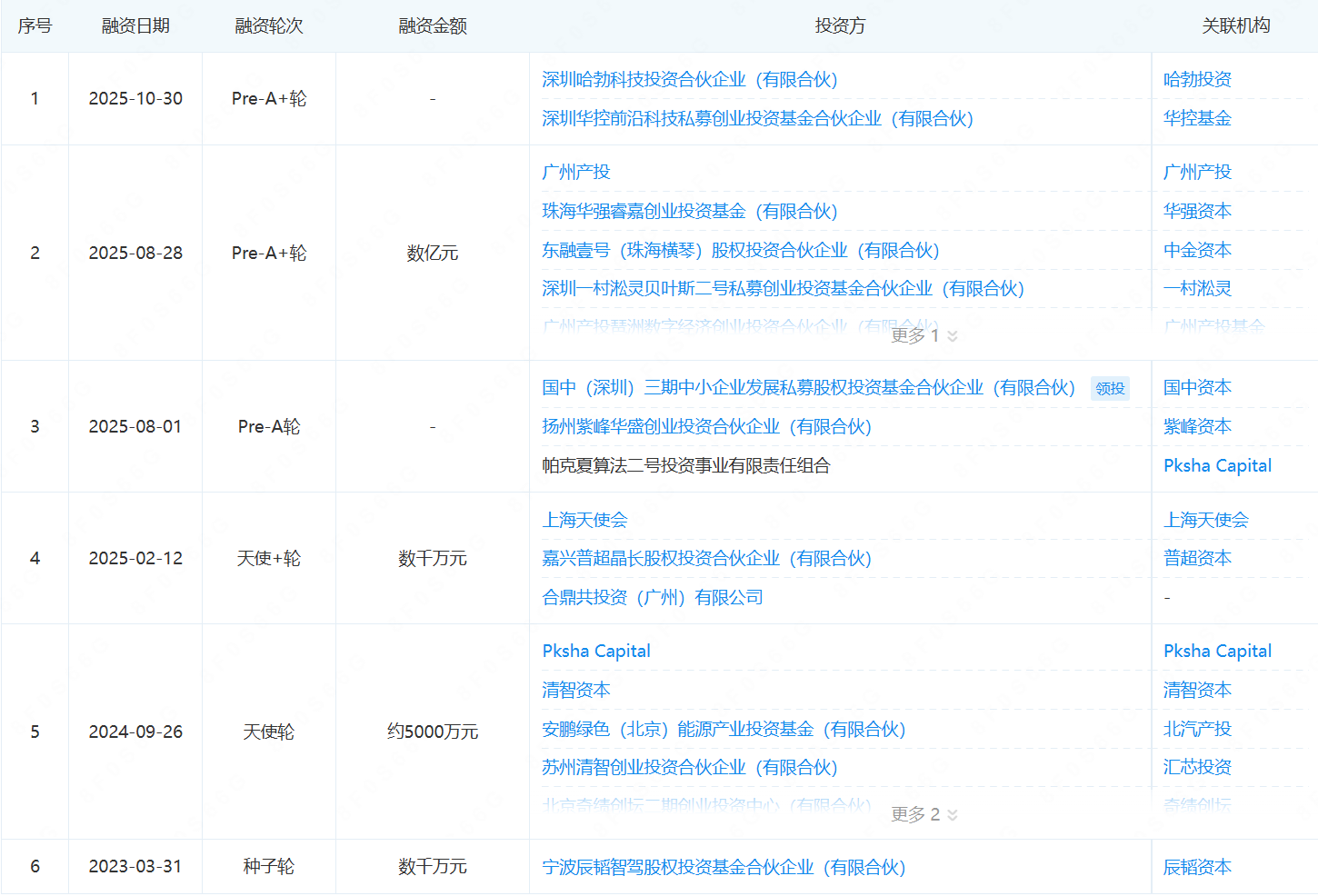The image size is (1318, 896).
Task: Click Pksha Capital in the investor column
Action: pos(596,652)
